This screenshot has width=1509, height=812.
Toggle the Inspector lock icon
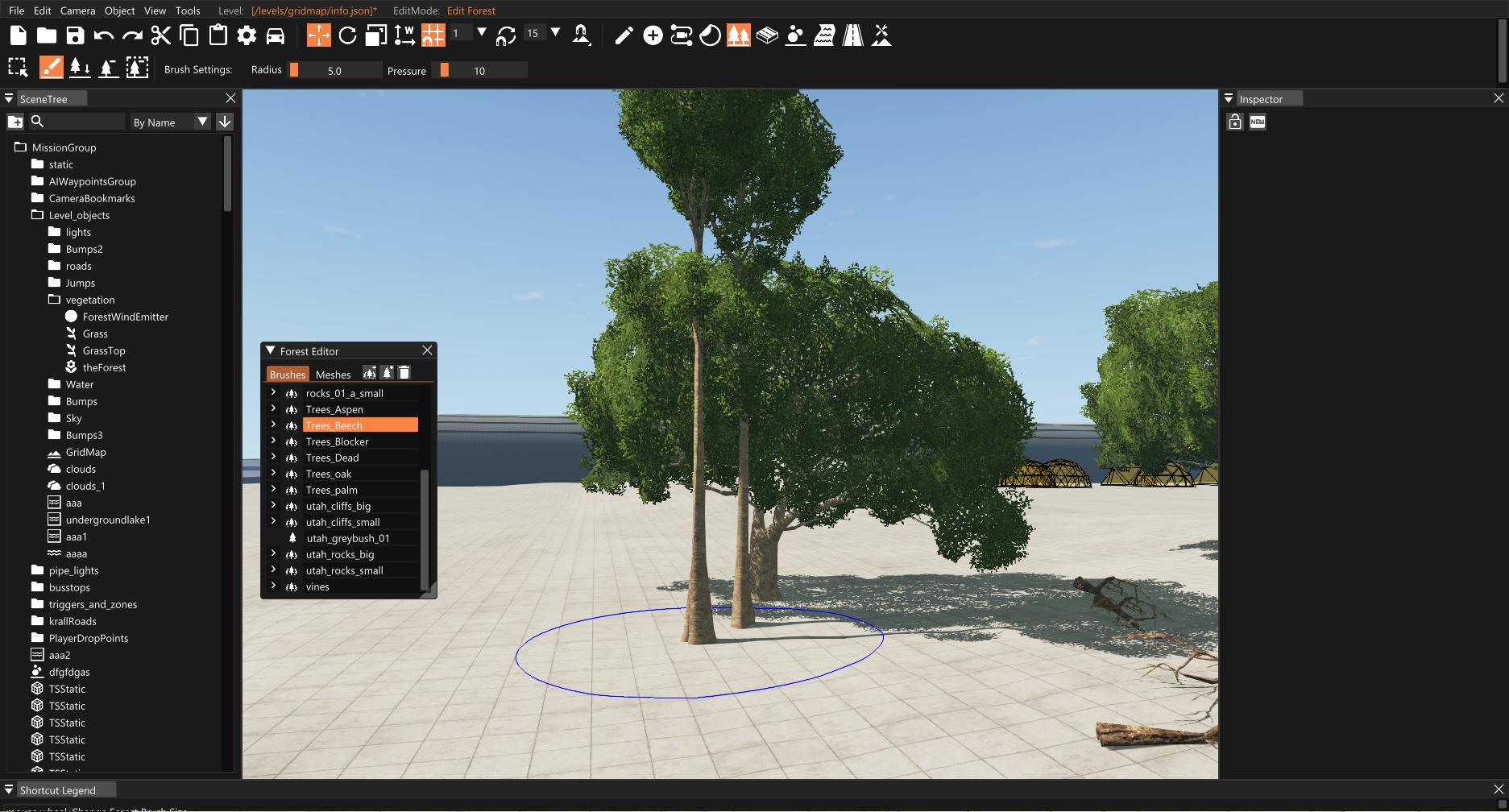coord(1234,122)
